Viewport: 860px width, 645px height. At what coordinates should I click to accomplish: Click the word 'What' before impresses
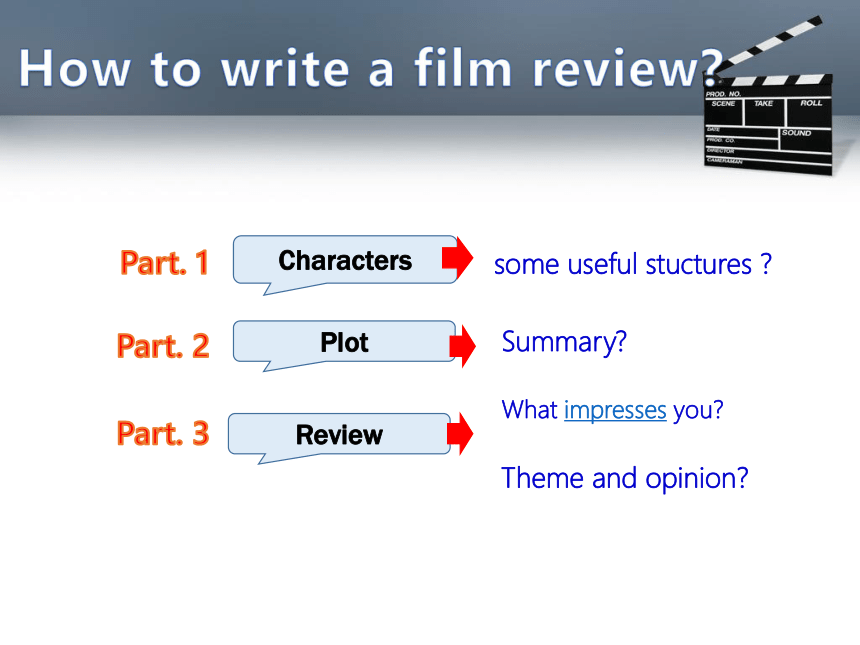point(529,410)
